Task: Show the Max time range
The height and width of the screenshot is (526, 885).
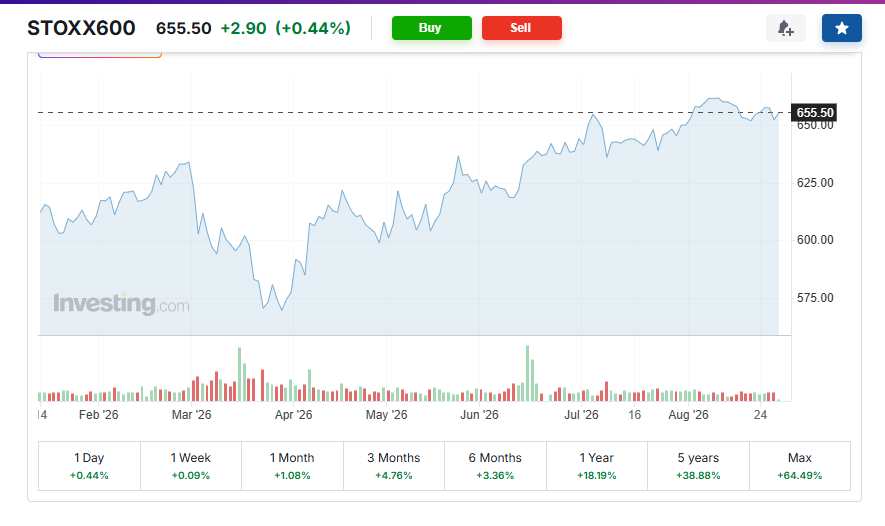Action: point(800,466)
